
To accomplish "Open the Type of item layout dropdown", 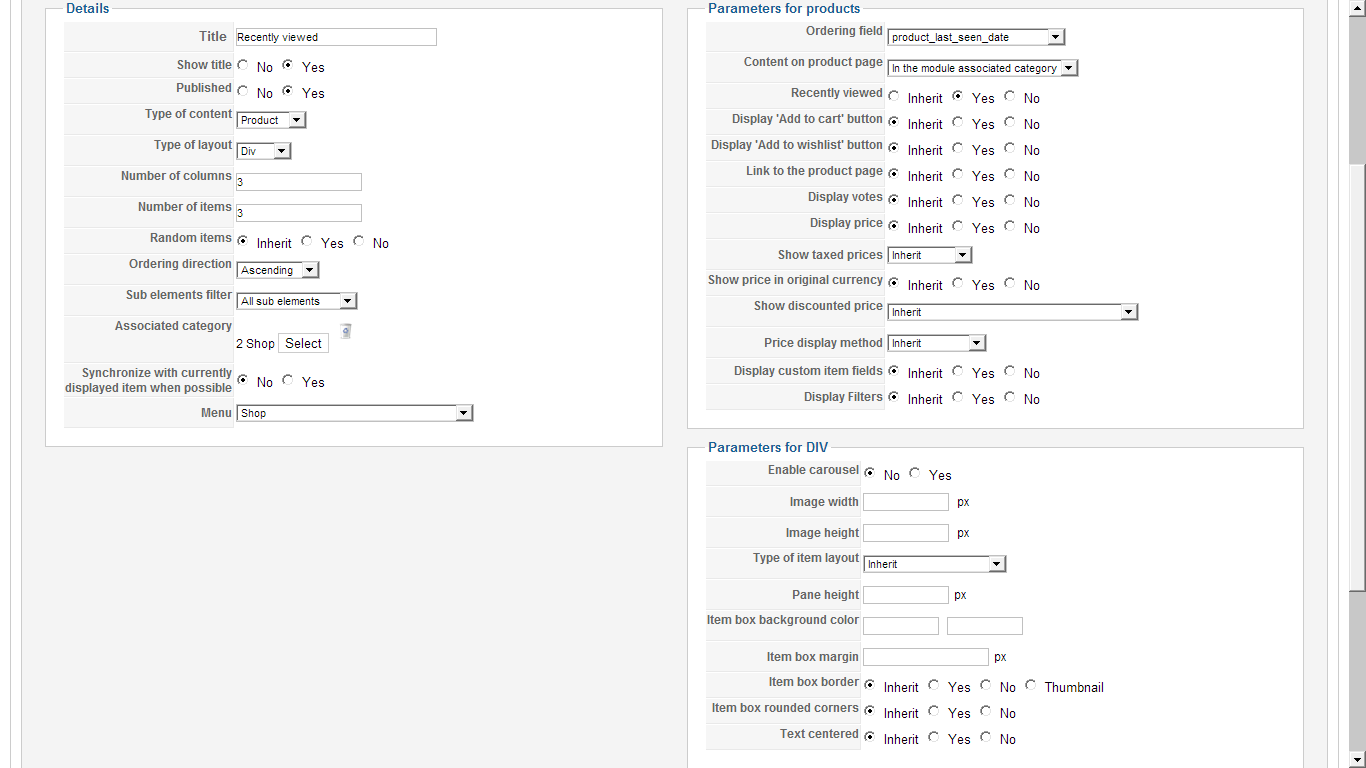I will pos(934,564).
